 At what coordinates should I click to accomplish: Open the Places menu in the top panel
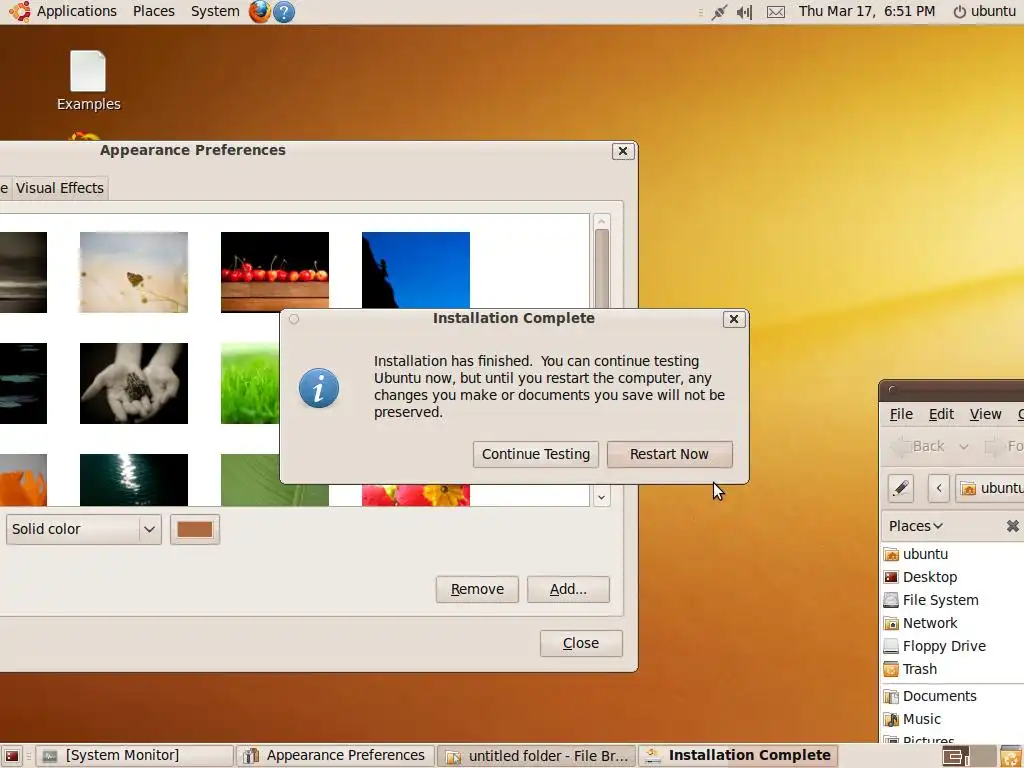153,11
